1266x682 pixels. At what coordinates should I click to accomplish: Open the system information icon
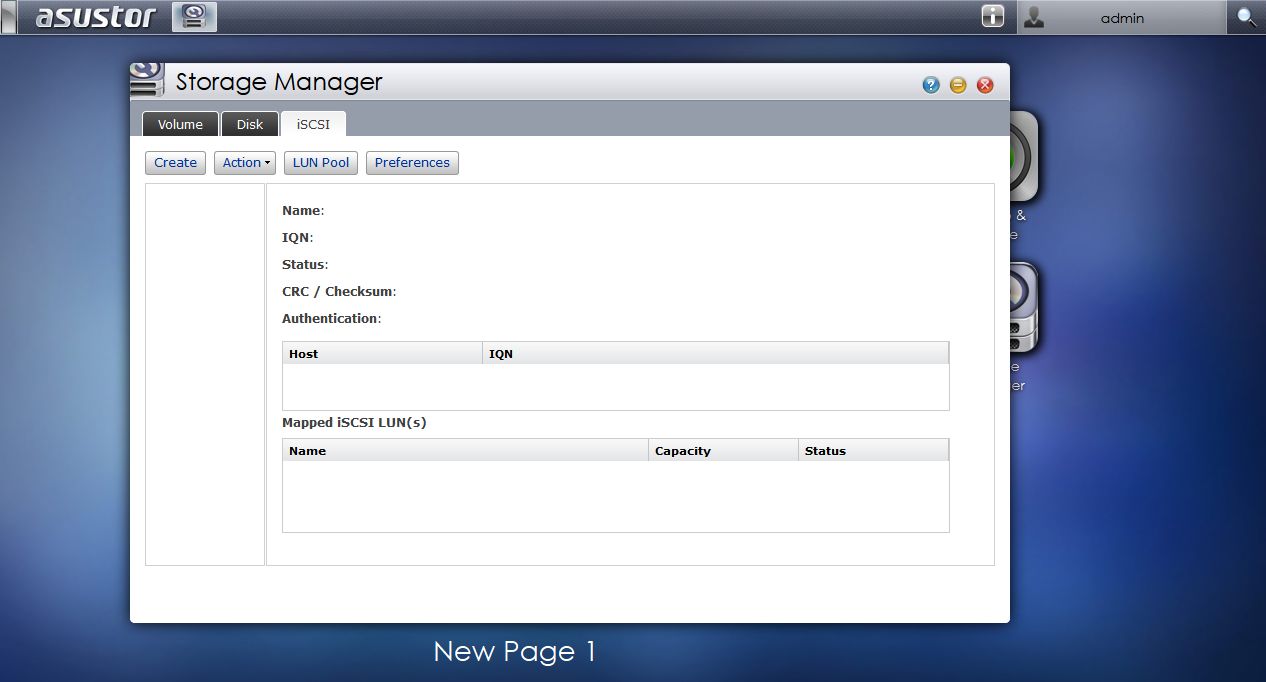coord(992,16)
